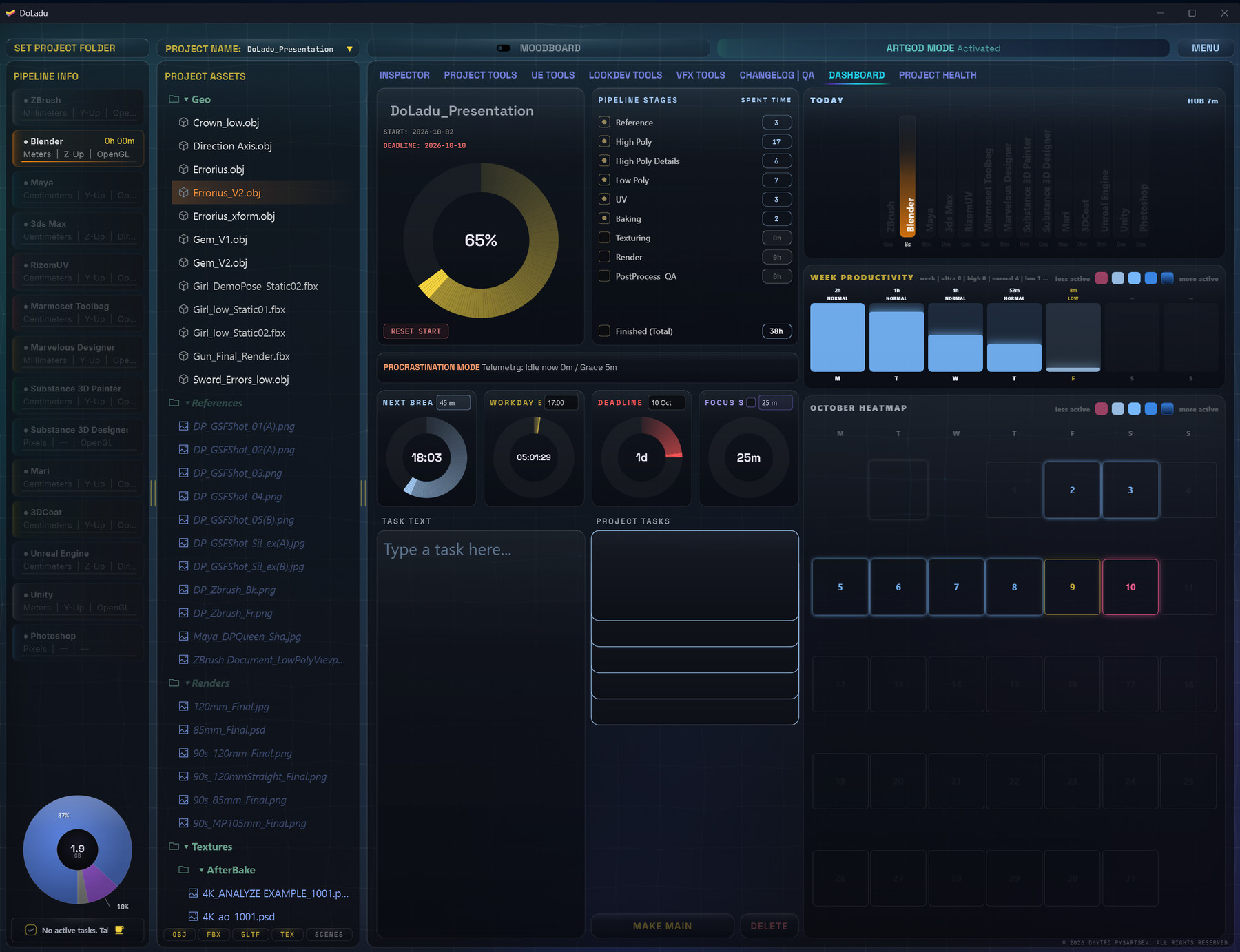Image resolution: width=1240 pixels, height=952 pixels.
Task: Select October 10 in the heatmap
Action: (1130, 587)
